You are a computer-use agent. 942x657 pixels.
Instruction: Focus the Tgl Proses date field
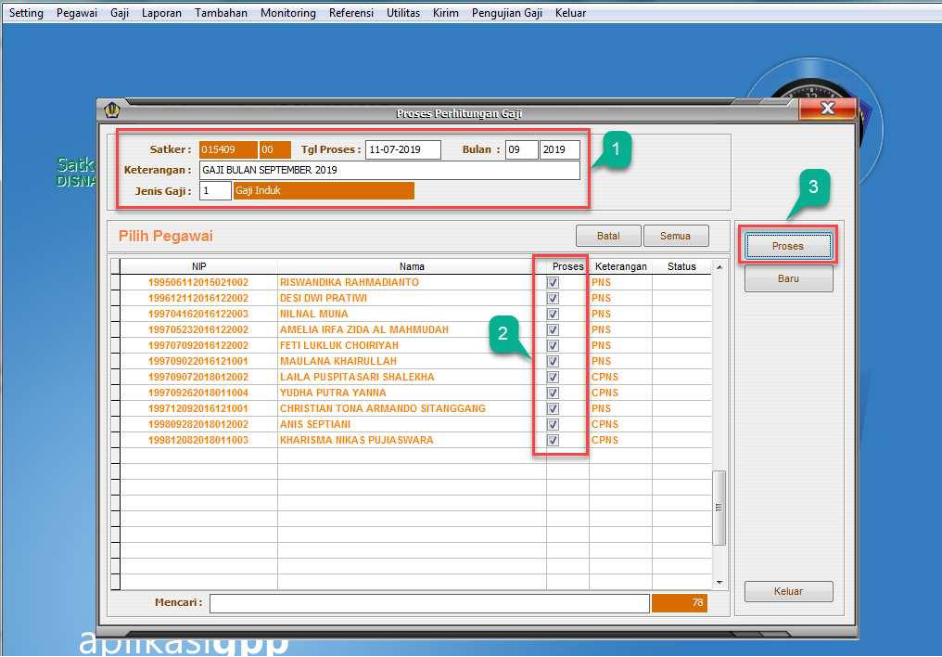click(x=405, y=150)
